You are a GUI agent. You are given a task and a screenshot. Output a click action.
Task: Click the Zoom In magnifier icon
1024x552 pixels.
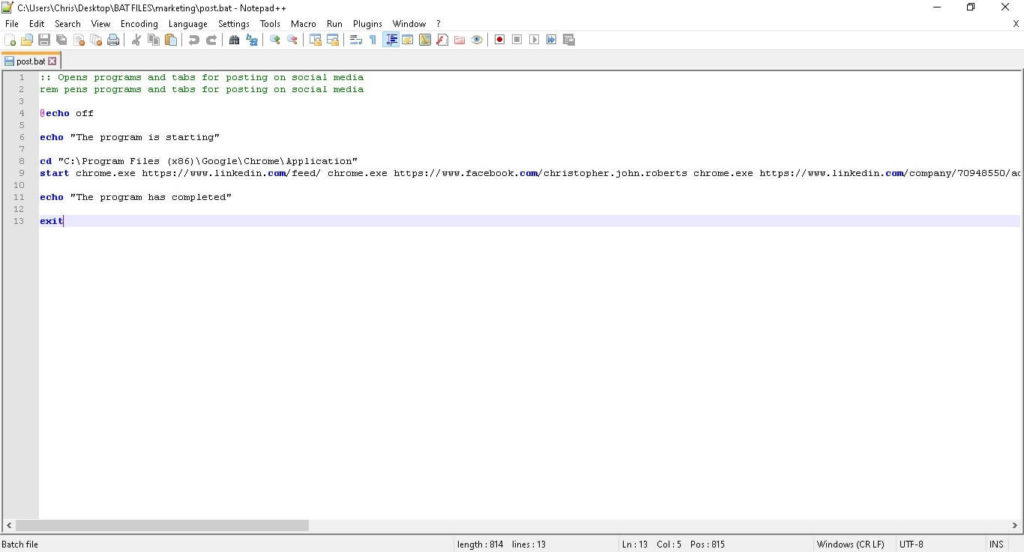[x=275, y=40]
